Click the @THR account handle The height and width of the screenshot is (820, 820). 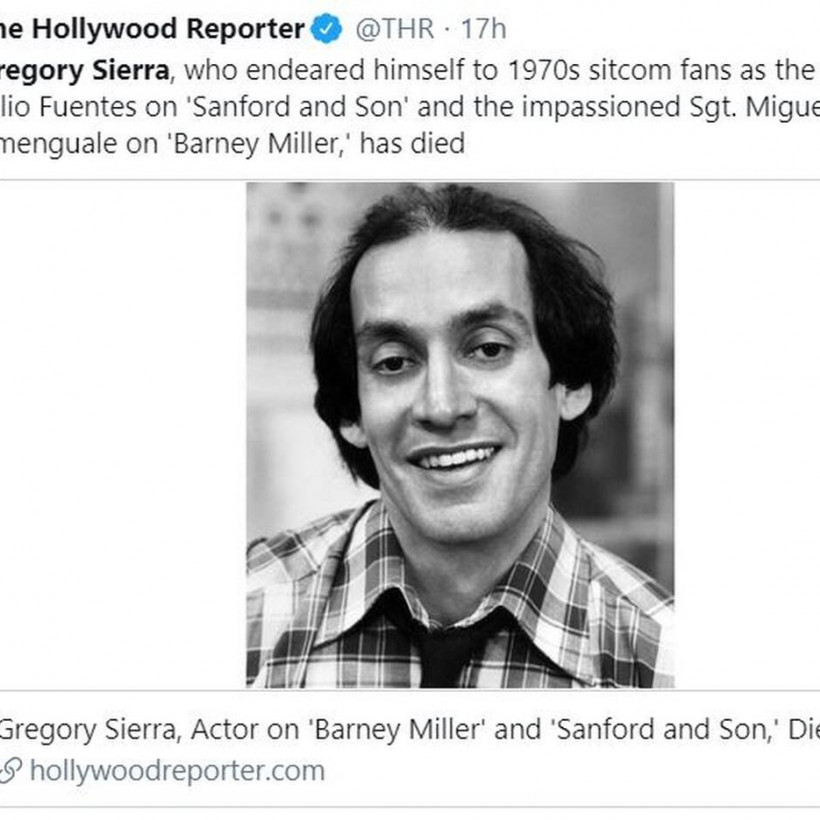395,29
